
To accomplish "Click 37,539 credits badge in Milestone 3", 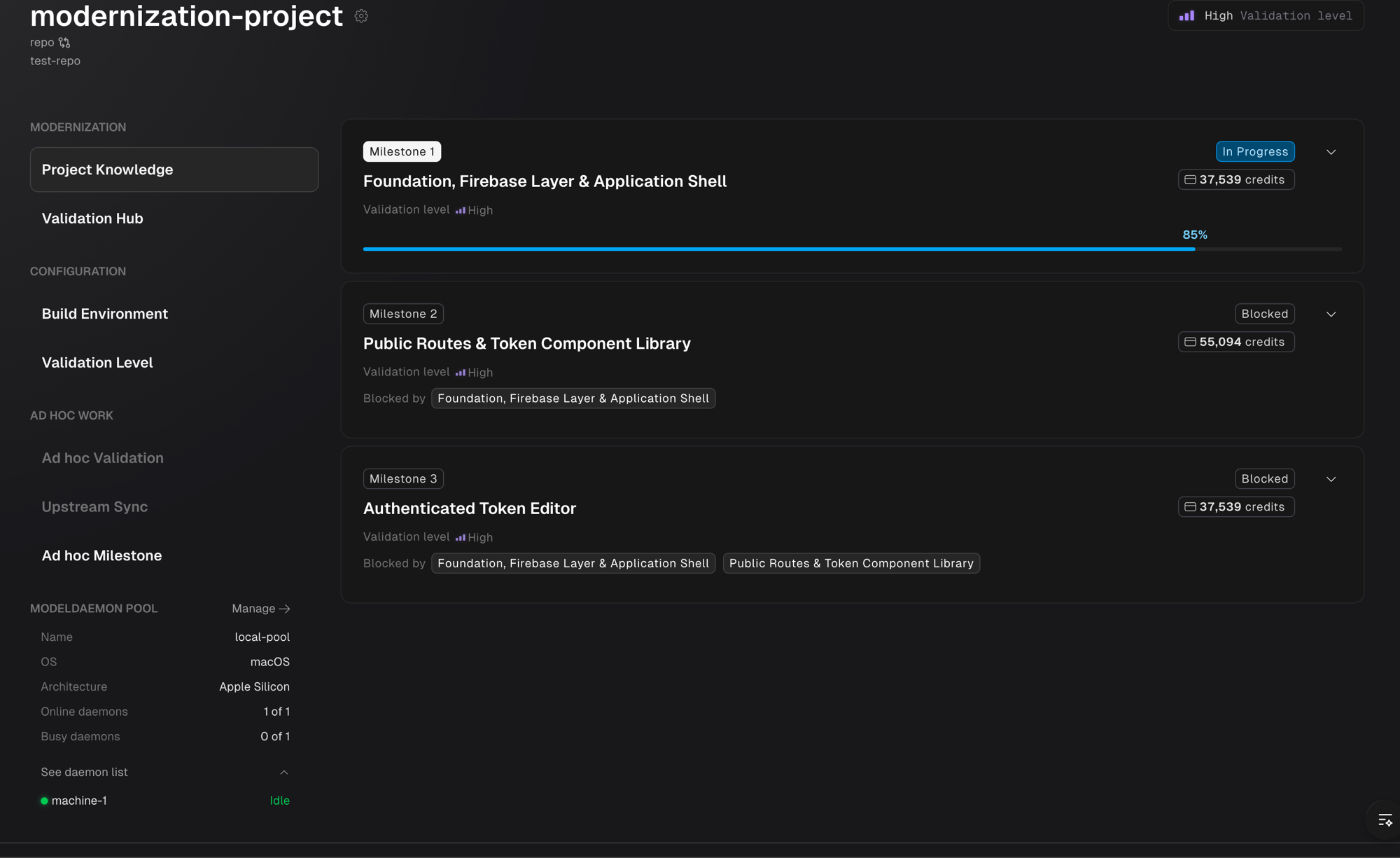I will click(x=1236, y=507).
